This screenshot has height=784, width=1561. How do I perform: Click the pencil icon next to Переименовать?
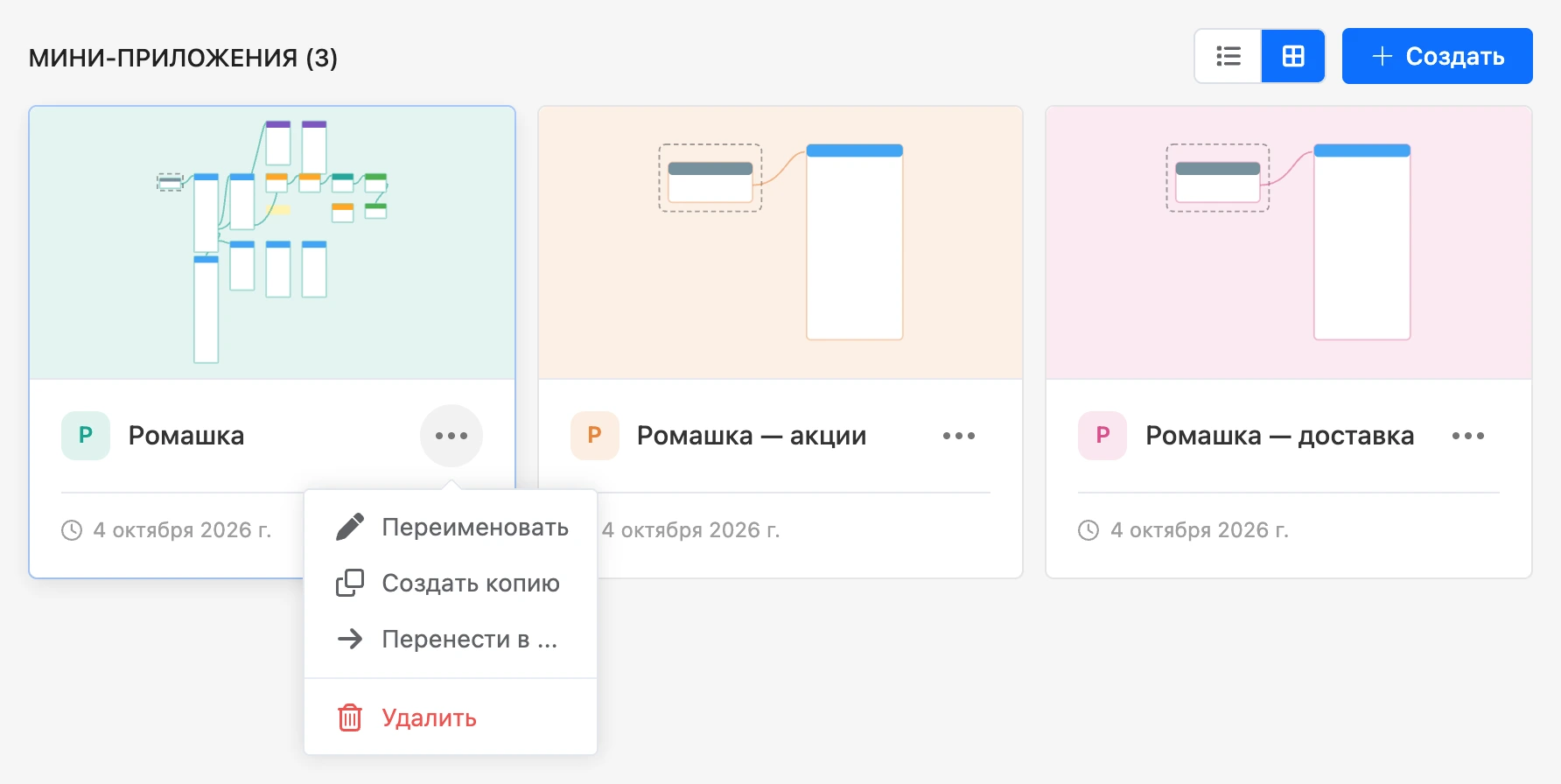[350, 527]
